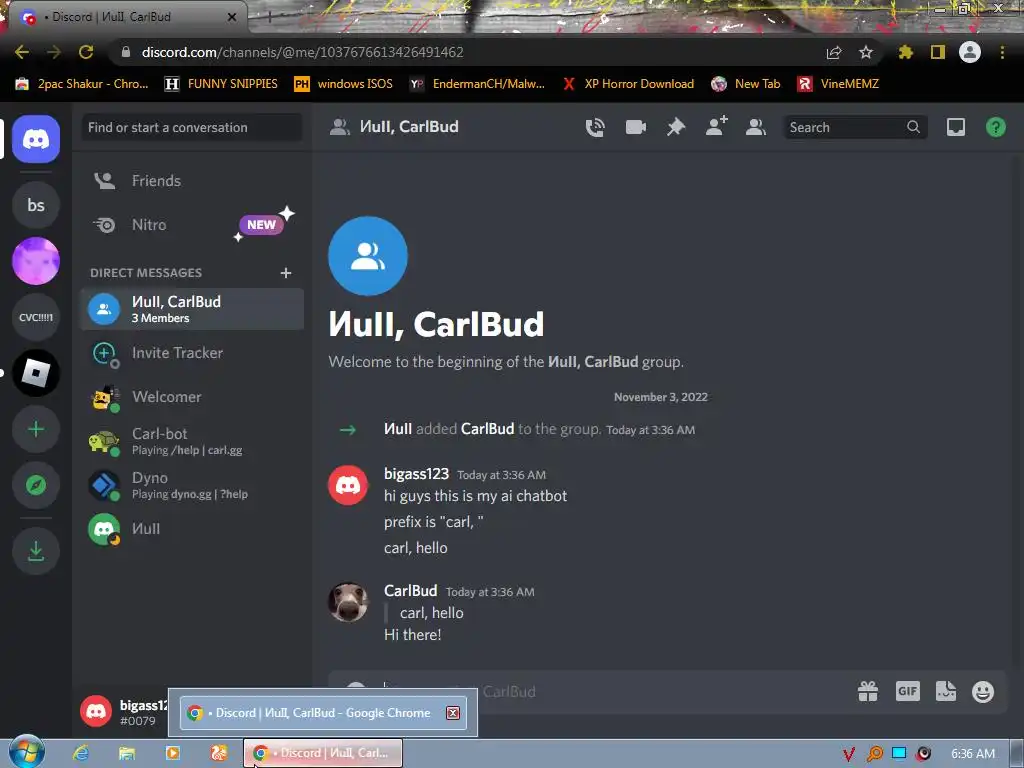Bookmark this page with the star

[866, 52]
